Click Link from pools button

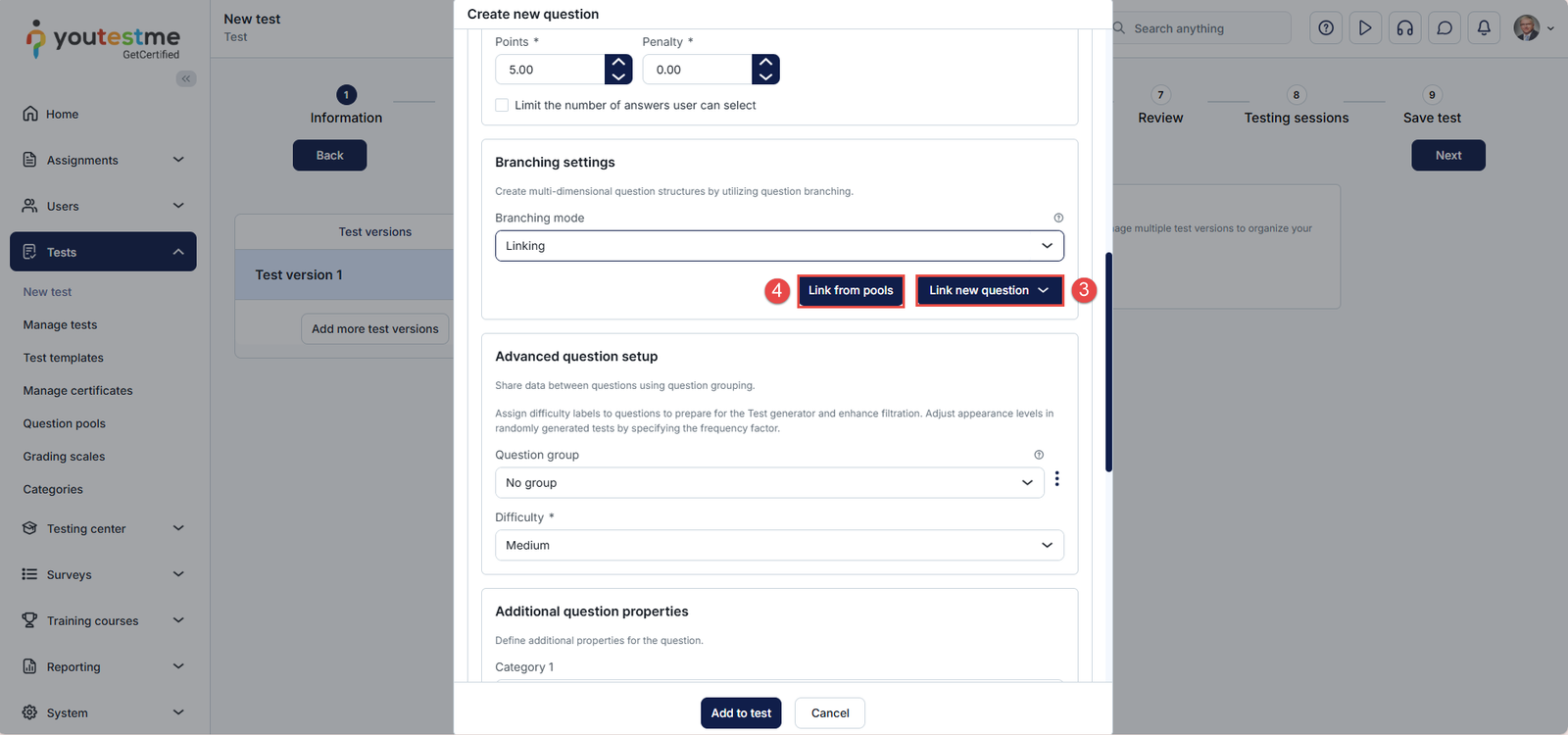pos(851,291)
